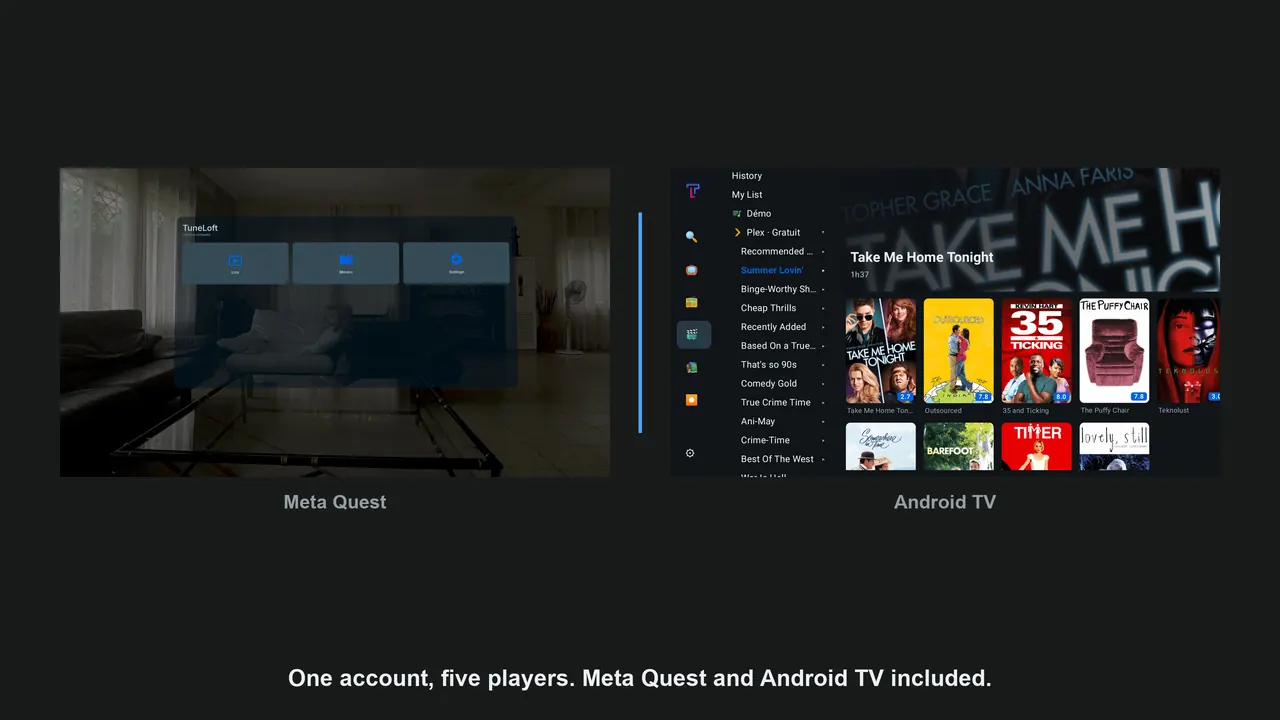
Task: Open the Ani-May category
Action: 758,421
